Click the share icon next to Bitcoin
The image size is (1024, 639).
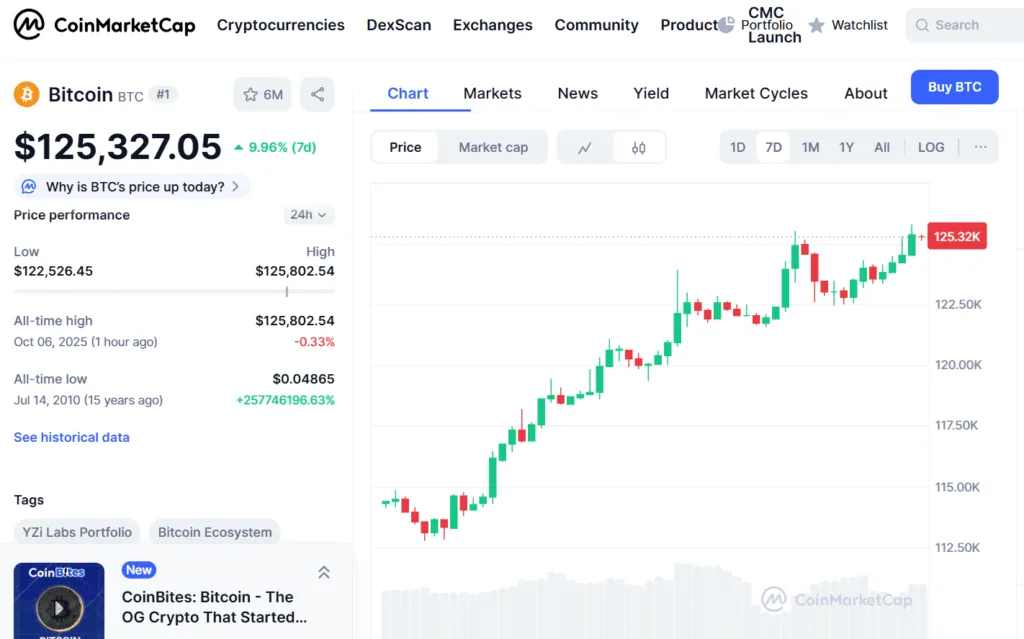(x=317, y=94)
